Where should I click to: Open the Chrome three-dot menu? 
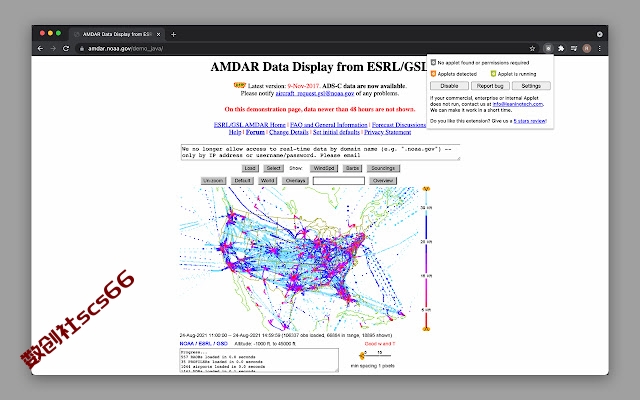point(600,48)
